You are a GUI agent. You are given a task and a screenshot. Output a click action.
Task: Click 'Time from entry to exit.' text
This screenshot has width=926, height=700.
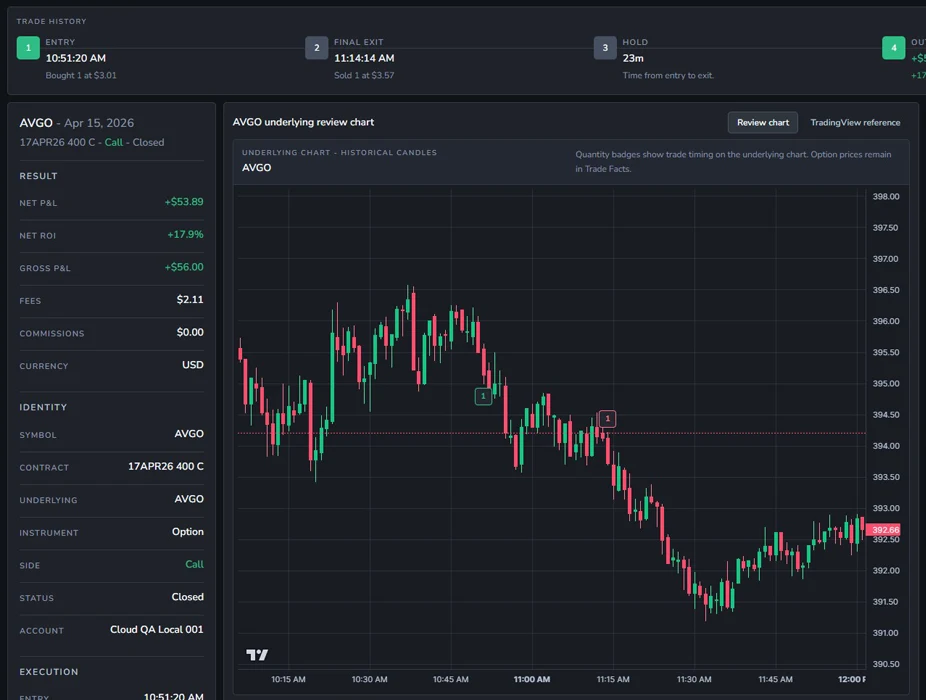pyautogui.click(x=668, y=75)
